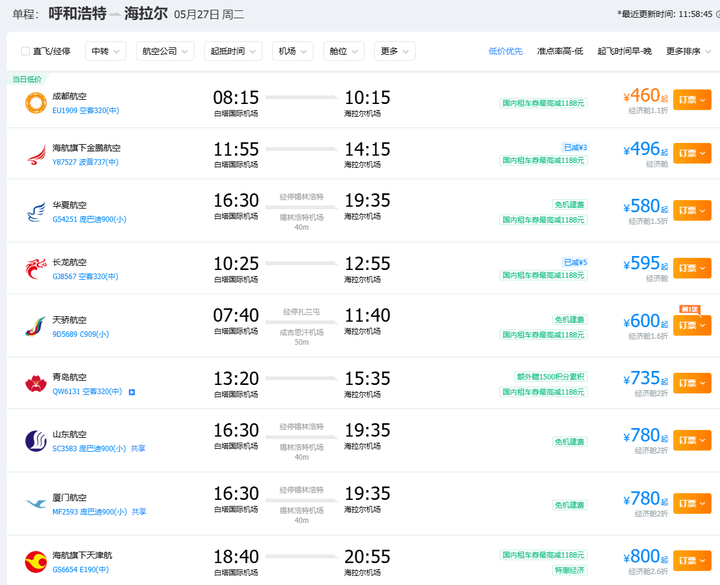720x585 pixels.
Task: Click the 山东航空 airline logo
Action: pyautogui.click(x=36, y=441)
